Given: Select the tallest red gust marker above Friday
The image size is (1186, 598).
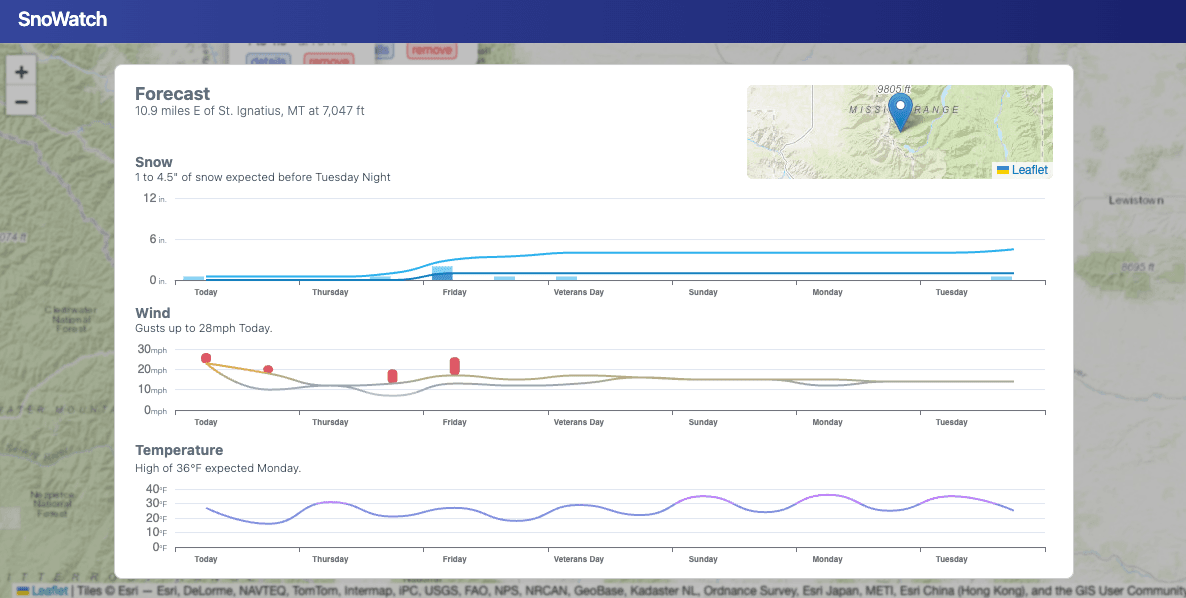Looking at the screenshot, I should click(455, 366).
